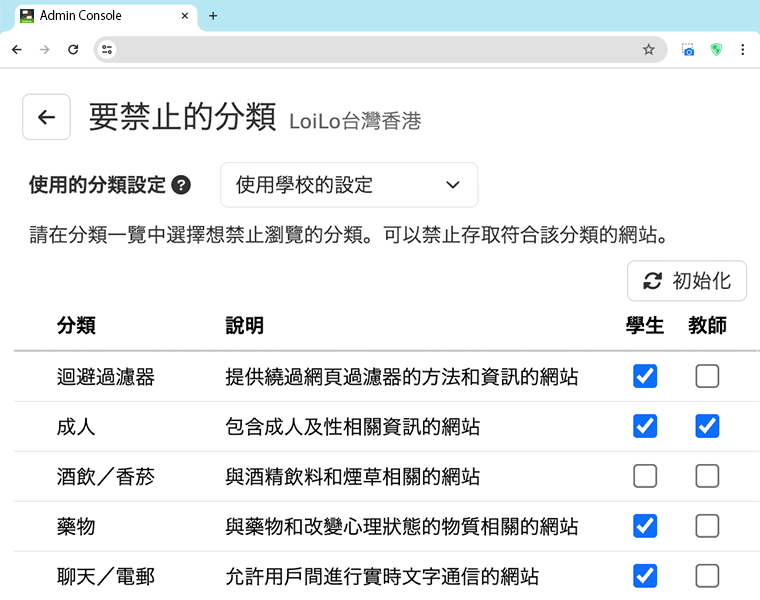Check 教師 for 酒飲／香菸
The height and width of the screenshot is (600, 760).
[x=707, y=476]
